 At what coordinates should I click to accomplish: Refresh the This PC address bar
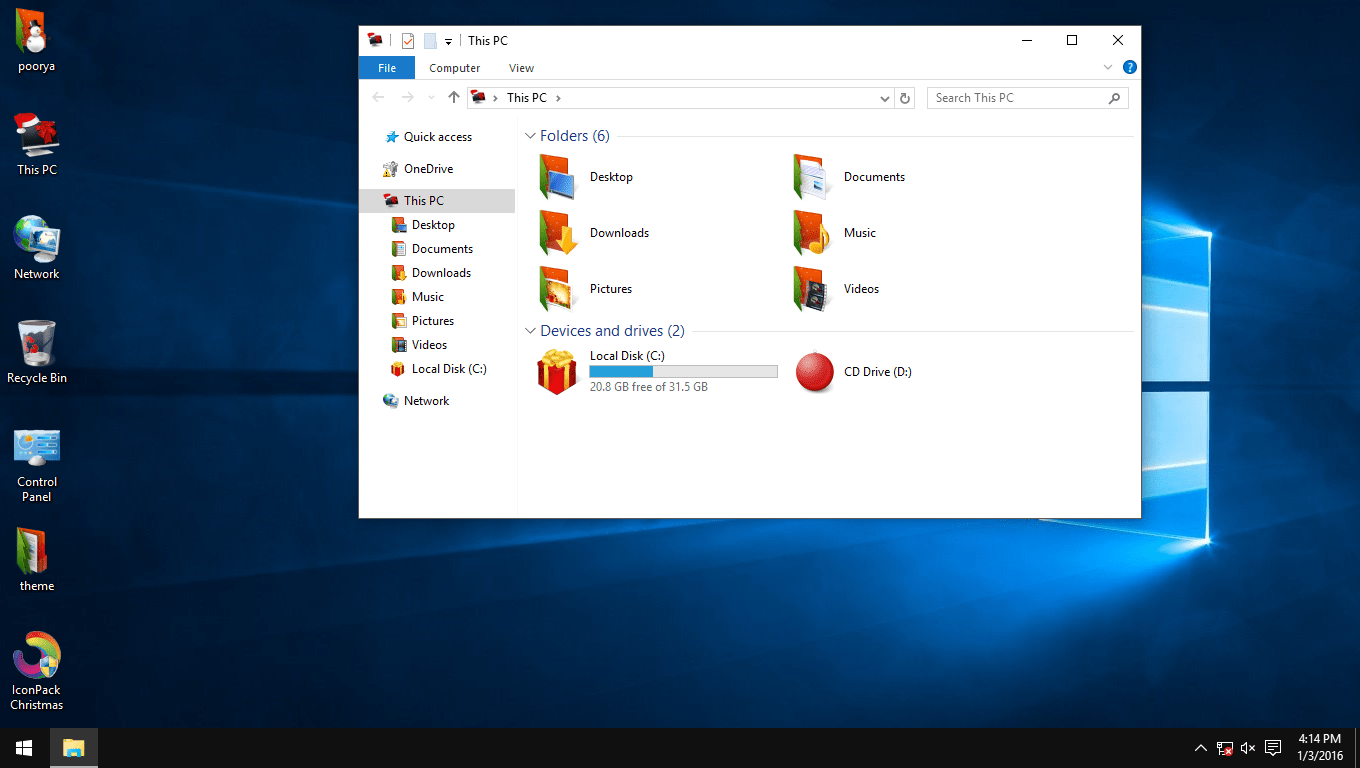tap(905, 98)
